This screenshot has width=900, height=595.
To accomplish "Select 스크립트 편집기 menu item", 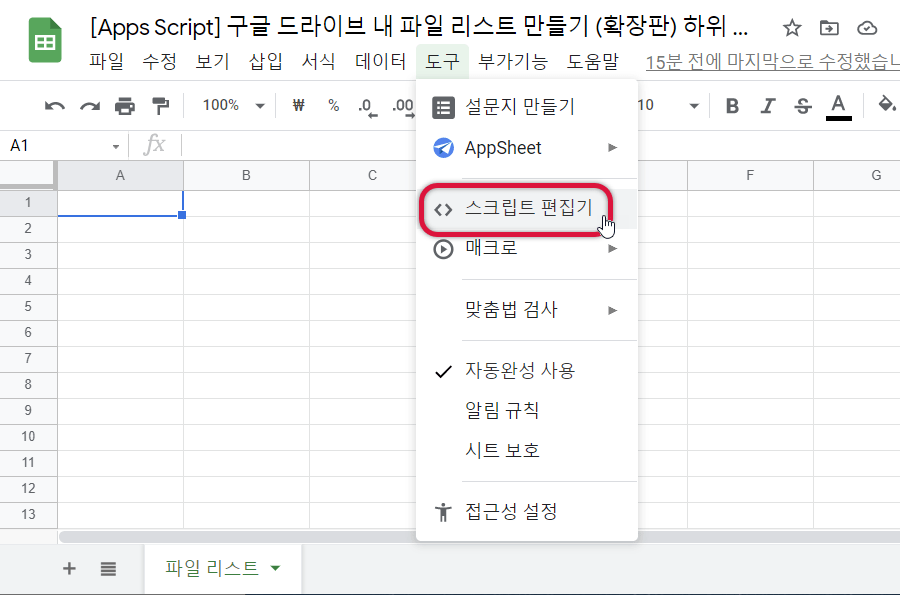I will 527,209.
